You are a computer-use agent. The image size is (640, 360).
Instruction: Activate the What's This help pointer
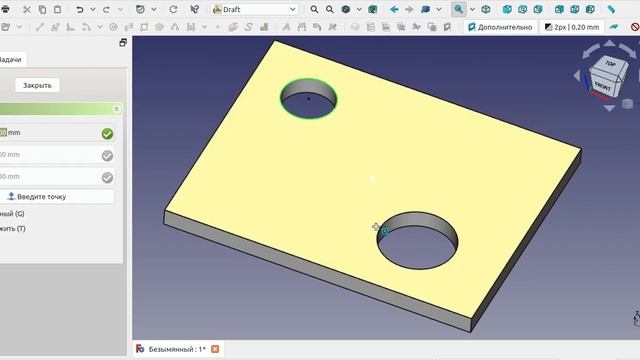195,9
